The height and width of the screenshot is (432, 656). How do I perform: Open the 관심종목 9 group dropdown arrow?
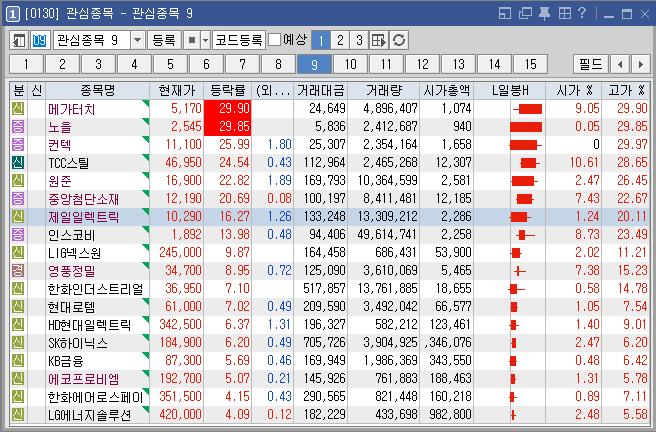pos(137,41)
